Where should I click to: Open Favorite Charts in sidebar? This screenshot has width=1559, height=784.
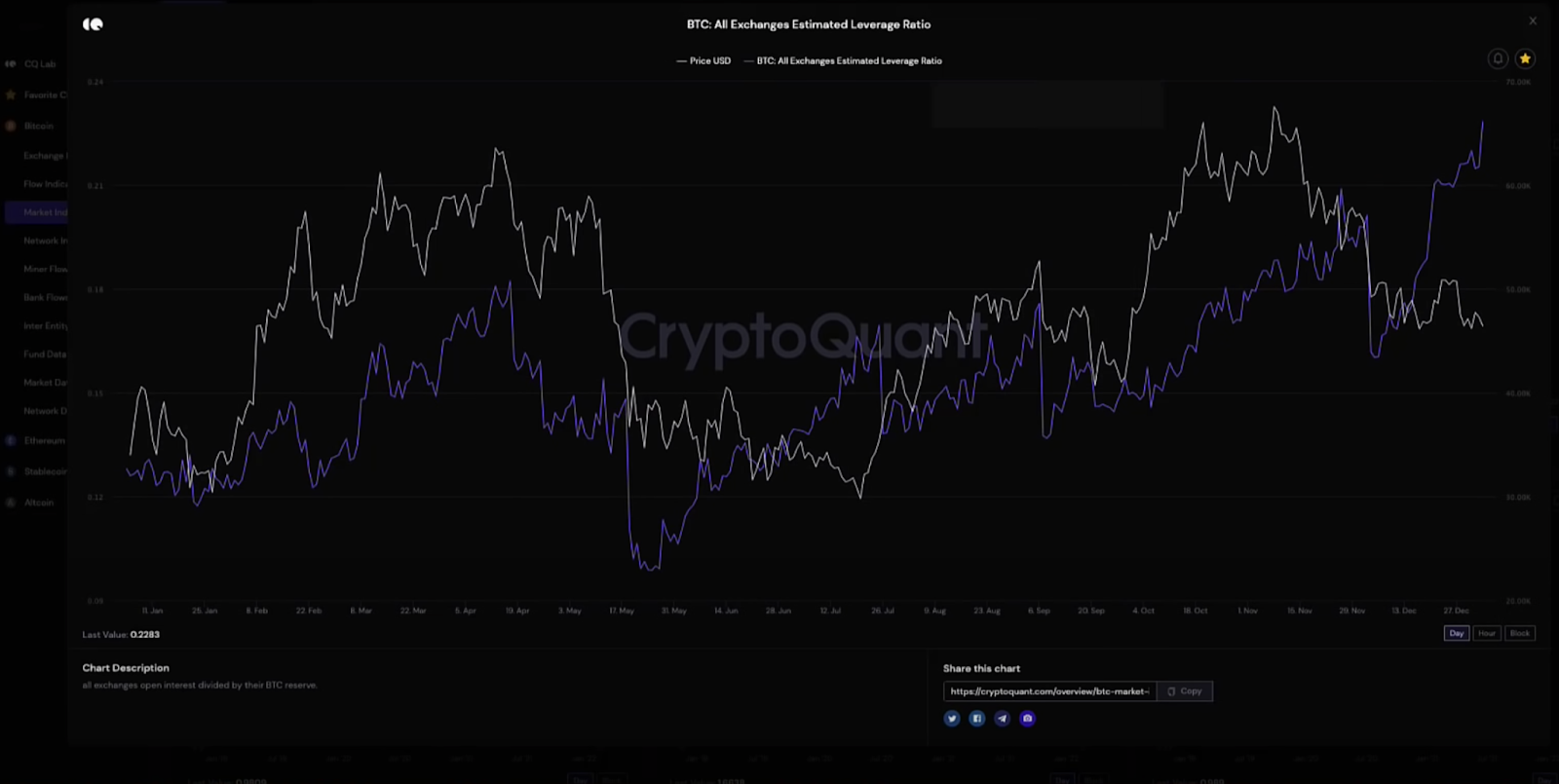(x=45, y=95)
